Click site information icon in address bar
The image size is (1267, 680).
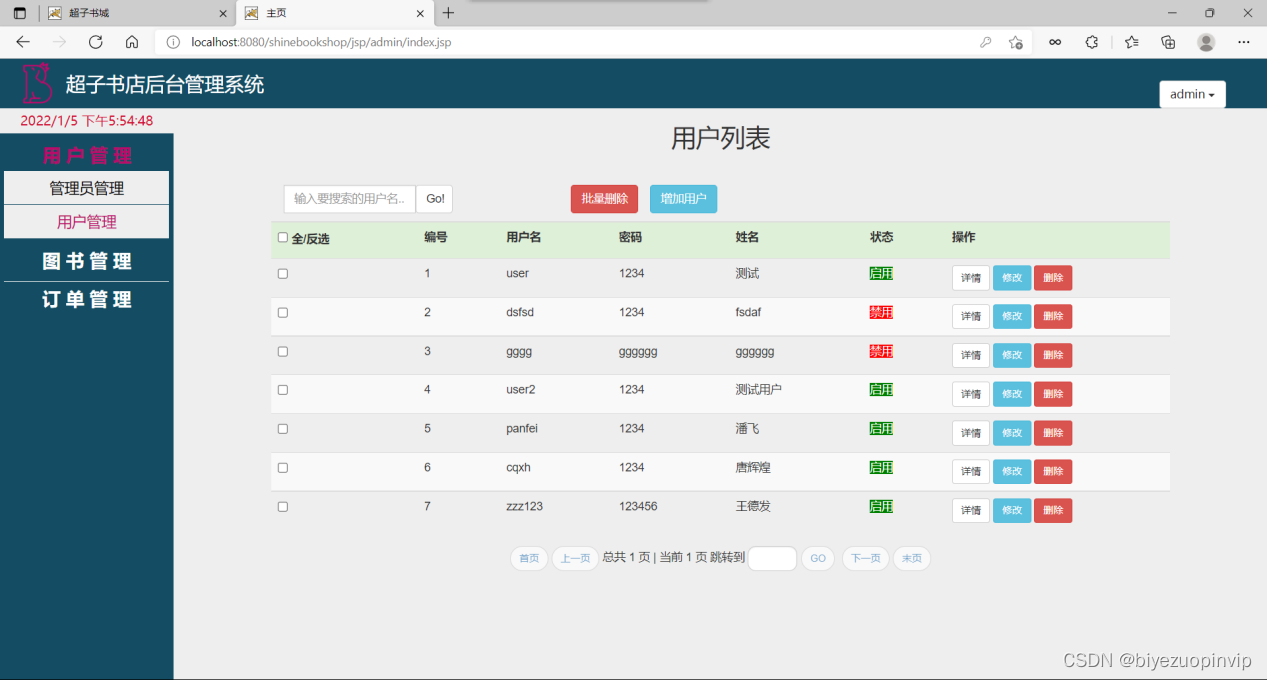coord(173,42)
